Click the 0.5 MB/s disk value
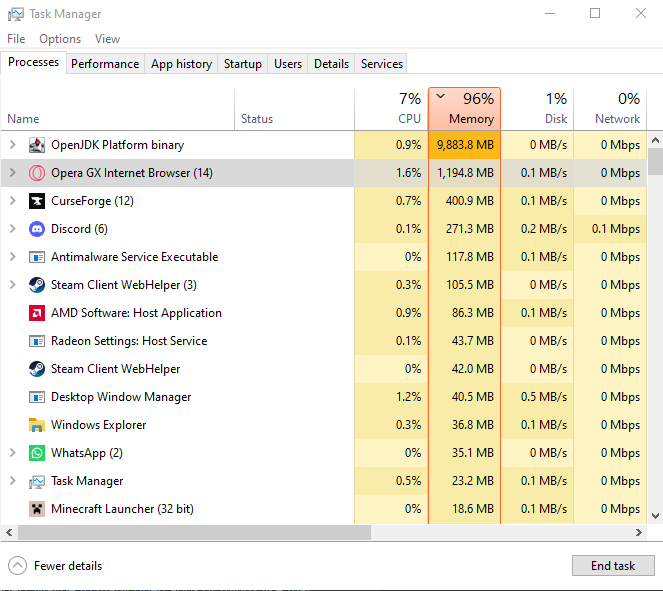663x591 pixels. pos(544,397)
